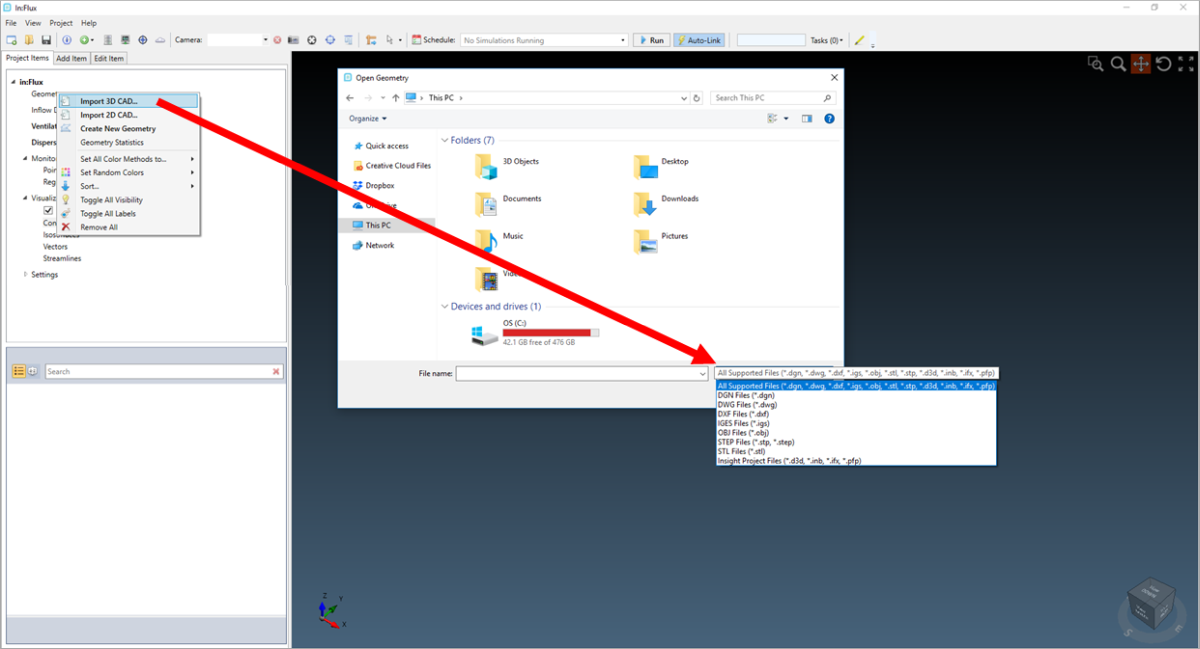This screenshot has height=649, width=1200.
Task: Click the reset rotation icon in viewport
Action: 1163,64
